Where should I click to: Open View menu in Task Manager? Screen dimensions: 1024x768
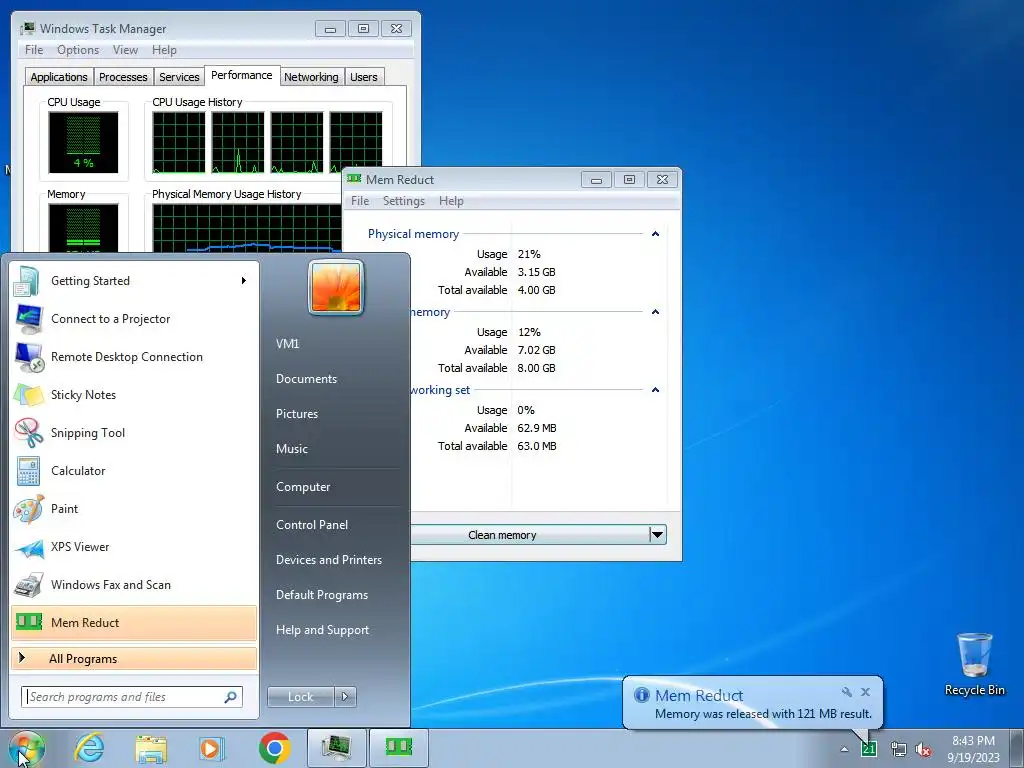[125, 50]
